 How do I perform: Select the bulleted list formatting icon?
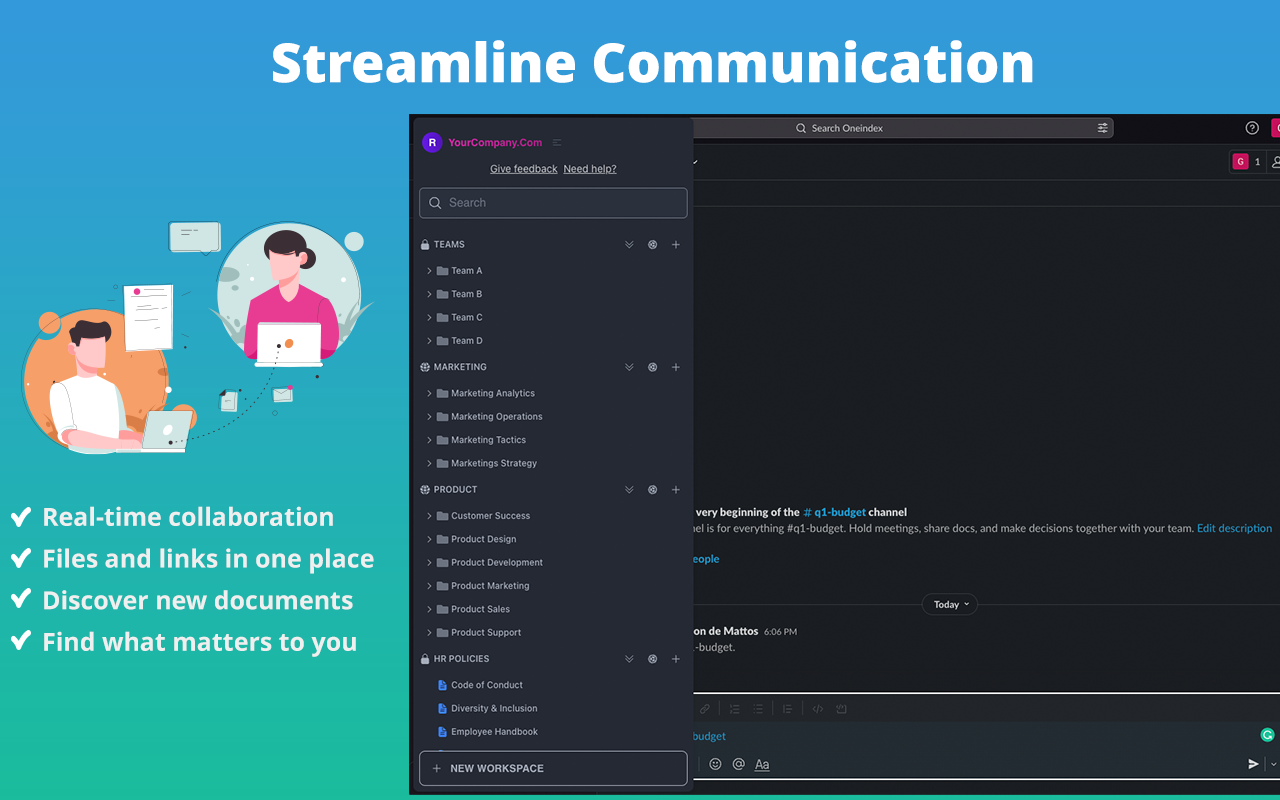758,709
